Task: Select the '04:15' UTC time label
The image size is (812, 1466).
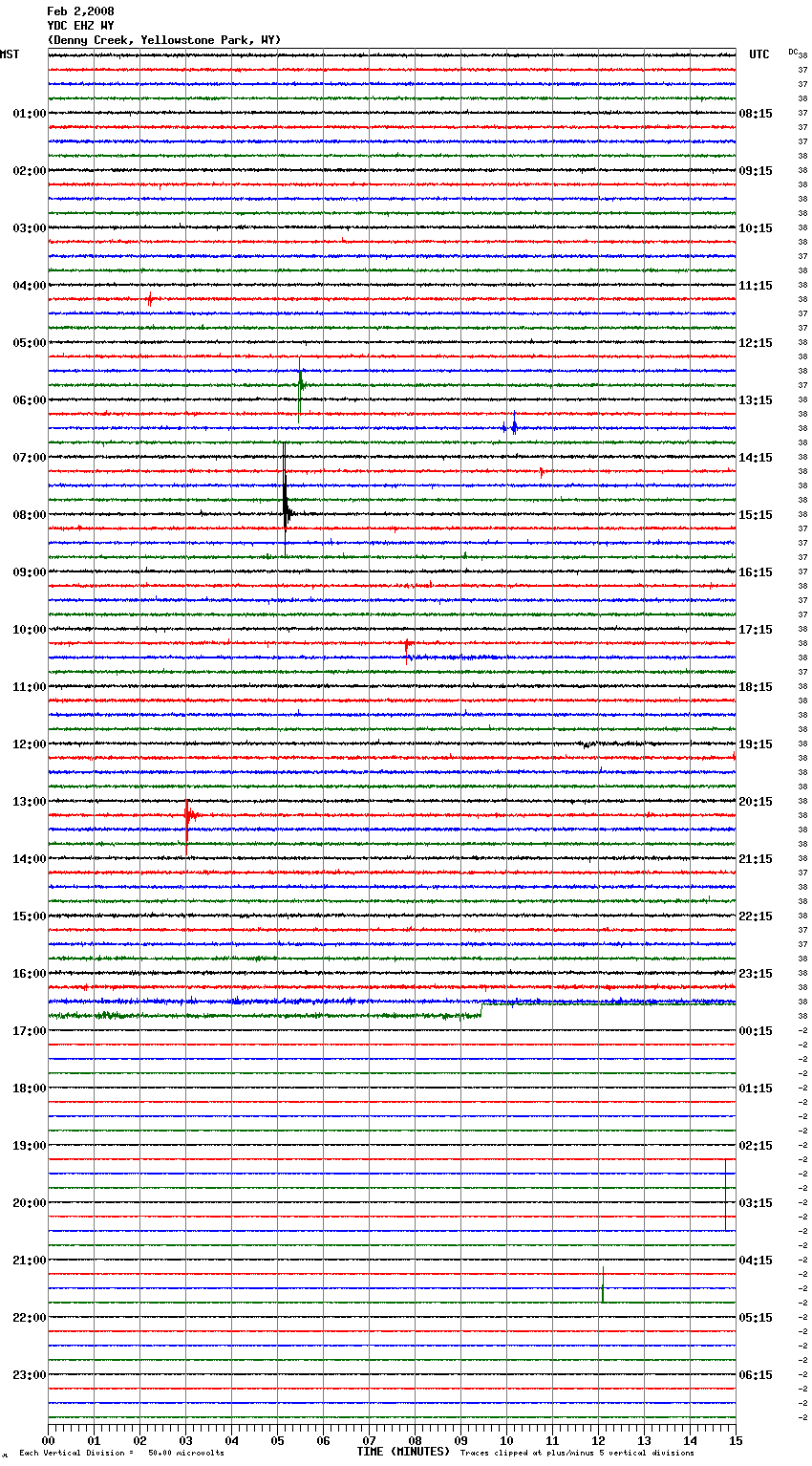Action: pos(756,1261)
